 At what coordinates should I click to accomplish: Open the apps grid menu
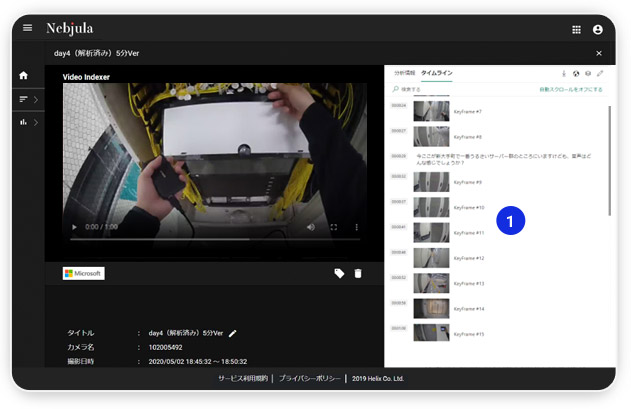576,29
